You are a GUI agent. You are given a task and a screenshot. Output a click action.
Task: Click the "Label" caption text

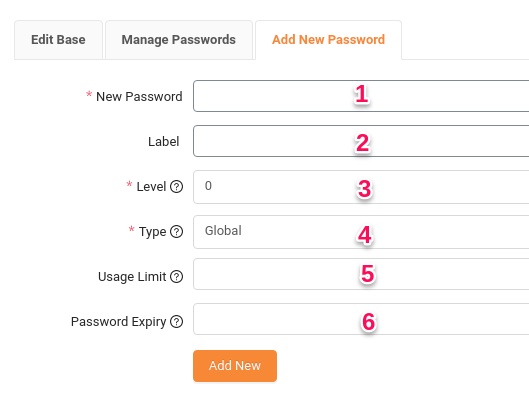163,141
